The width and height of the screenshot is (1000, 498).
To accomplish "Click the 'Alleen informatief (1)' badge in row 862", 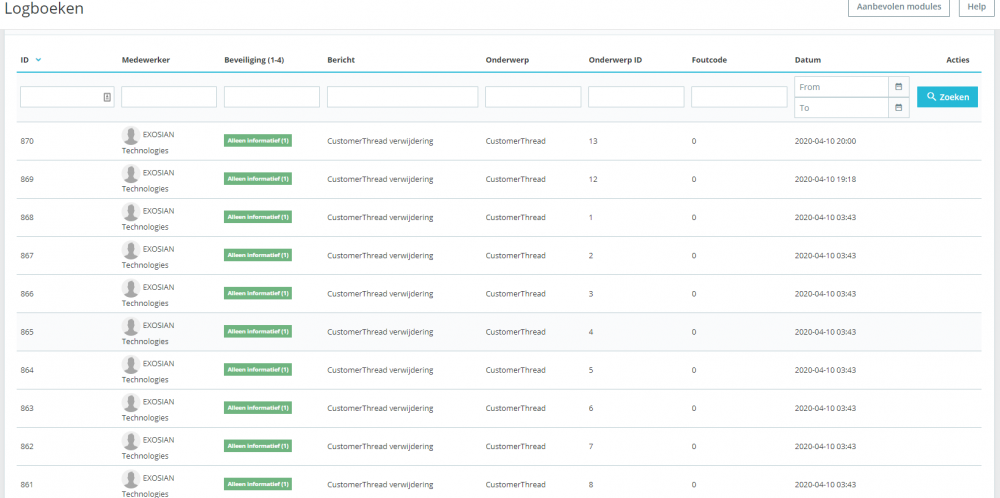I will [x=257, y=446].
